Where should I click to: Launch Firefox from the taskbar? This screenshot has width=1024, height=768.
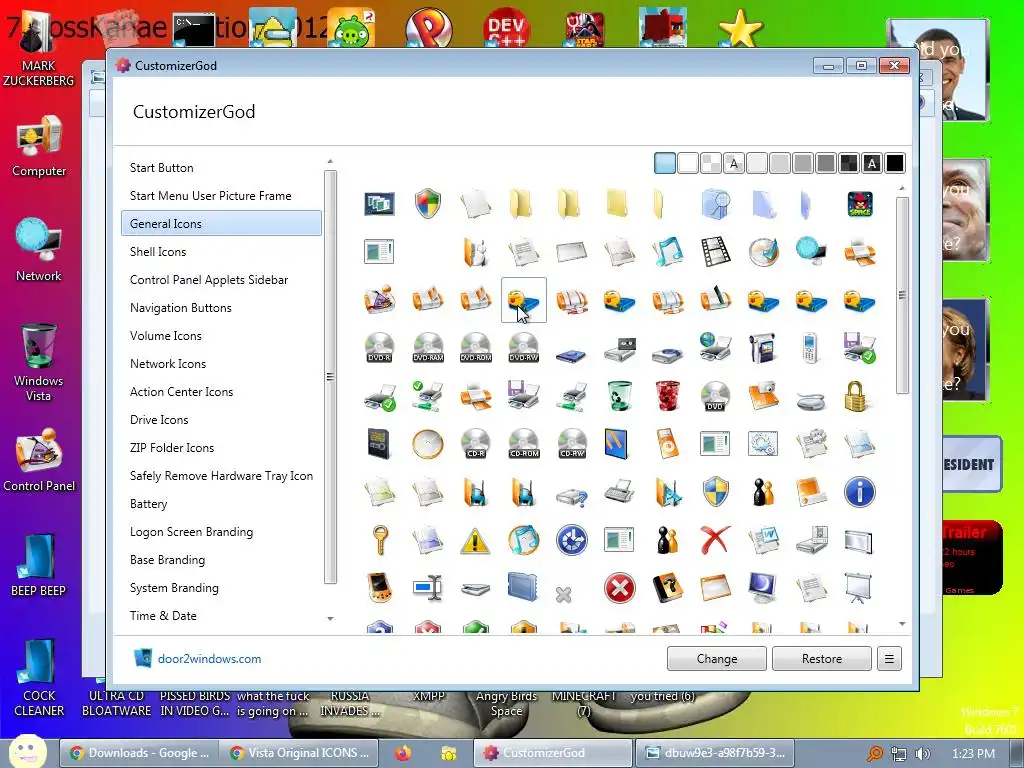point(403,753)
